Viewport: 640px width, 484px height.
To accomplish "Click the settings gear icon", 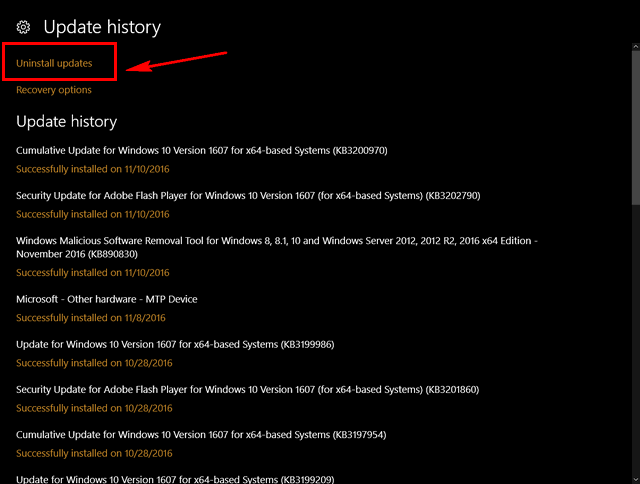I will (23, 27).
